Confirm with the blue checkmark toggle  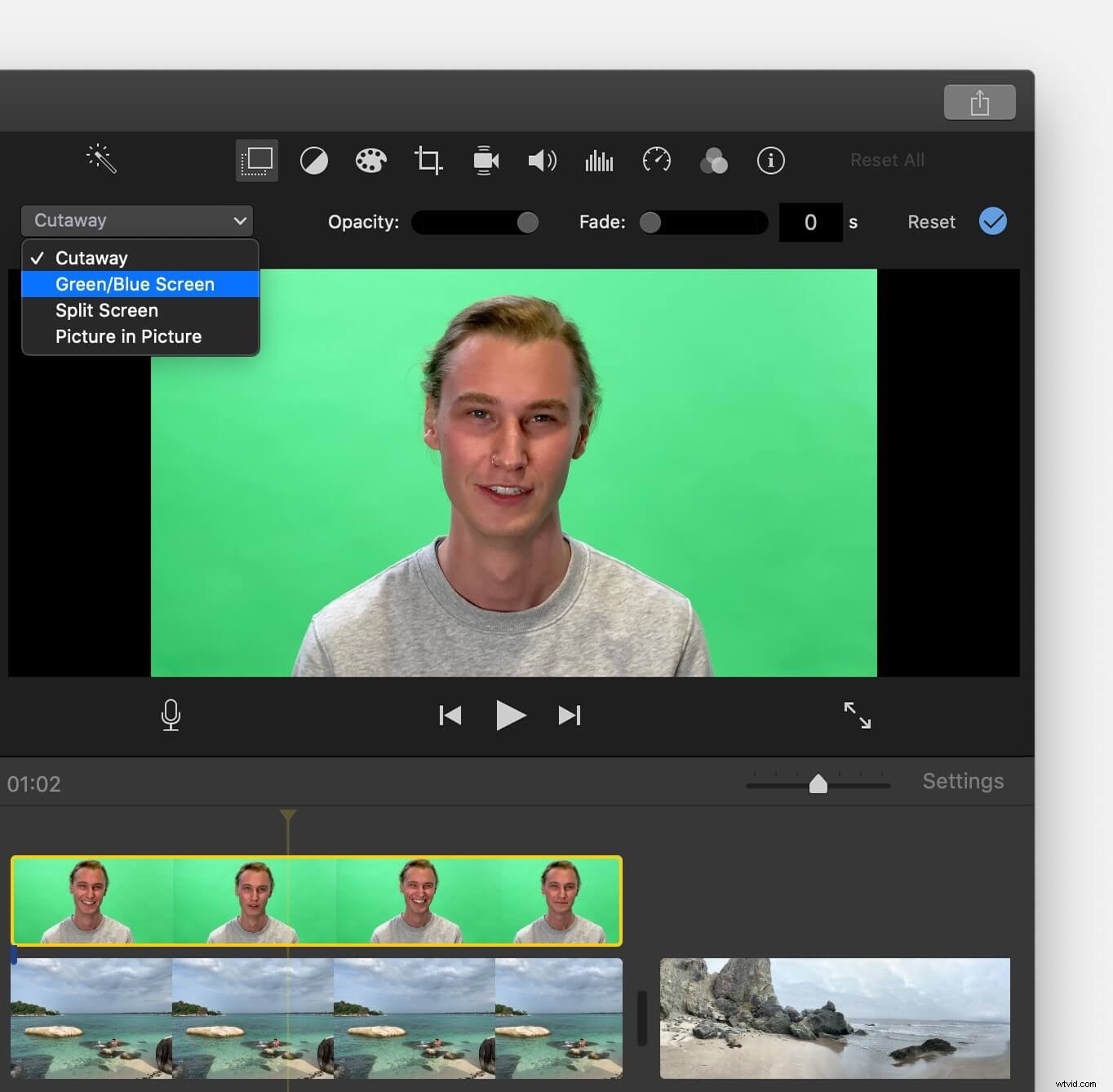pos(992,221)
